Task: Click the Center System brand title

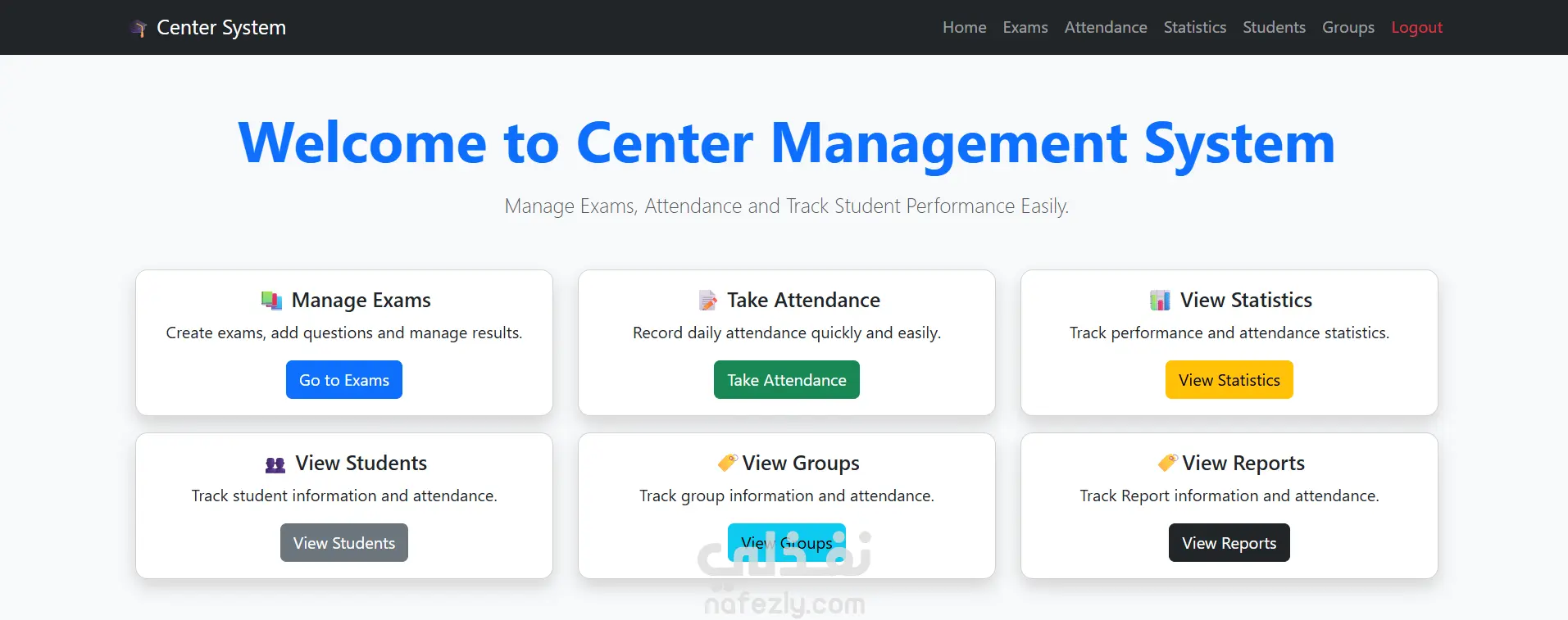Action: tap(221, 28)
